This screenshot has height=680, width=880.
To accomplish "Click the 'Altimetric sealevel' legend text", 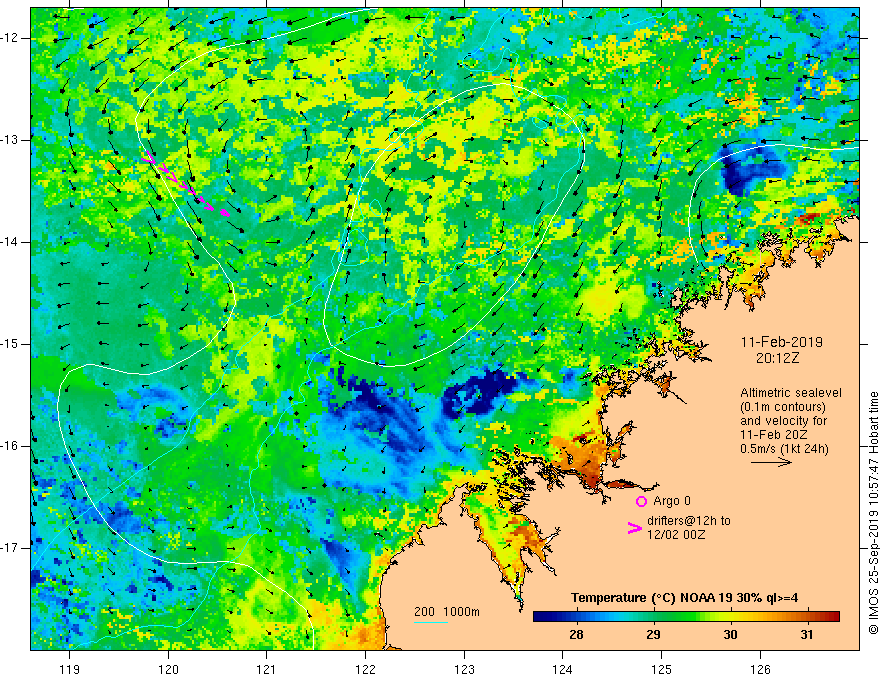I will point(791,393).
